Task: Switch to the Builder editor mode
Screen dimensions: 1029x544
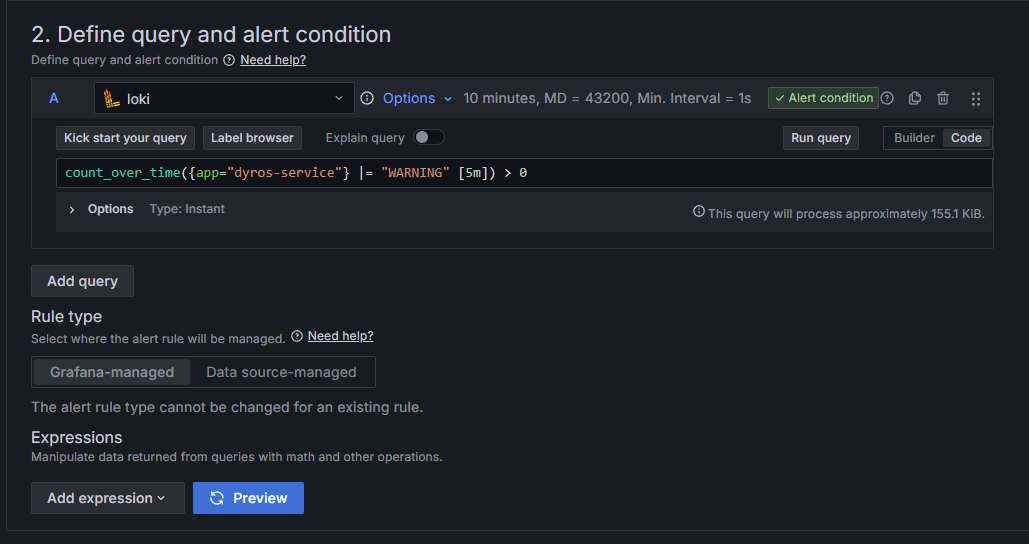Action: pyautogui.click(x=914, y=138)
